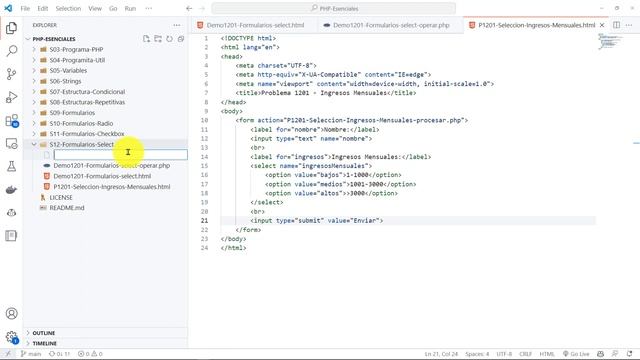Change indentation via Spaces: 4
The image size is (640, 360).
tap(477, 354)
